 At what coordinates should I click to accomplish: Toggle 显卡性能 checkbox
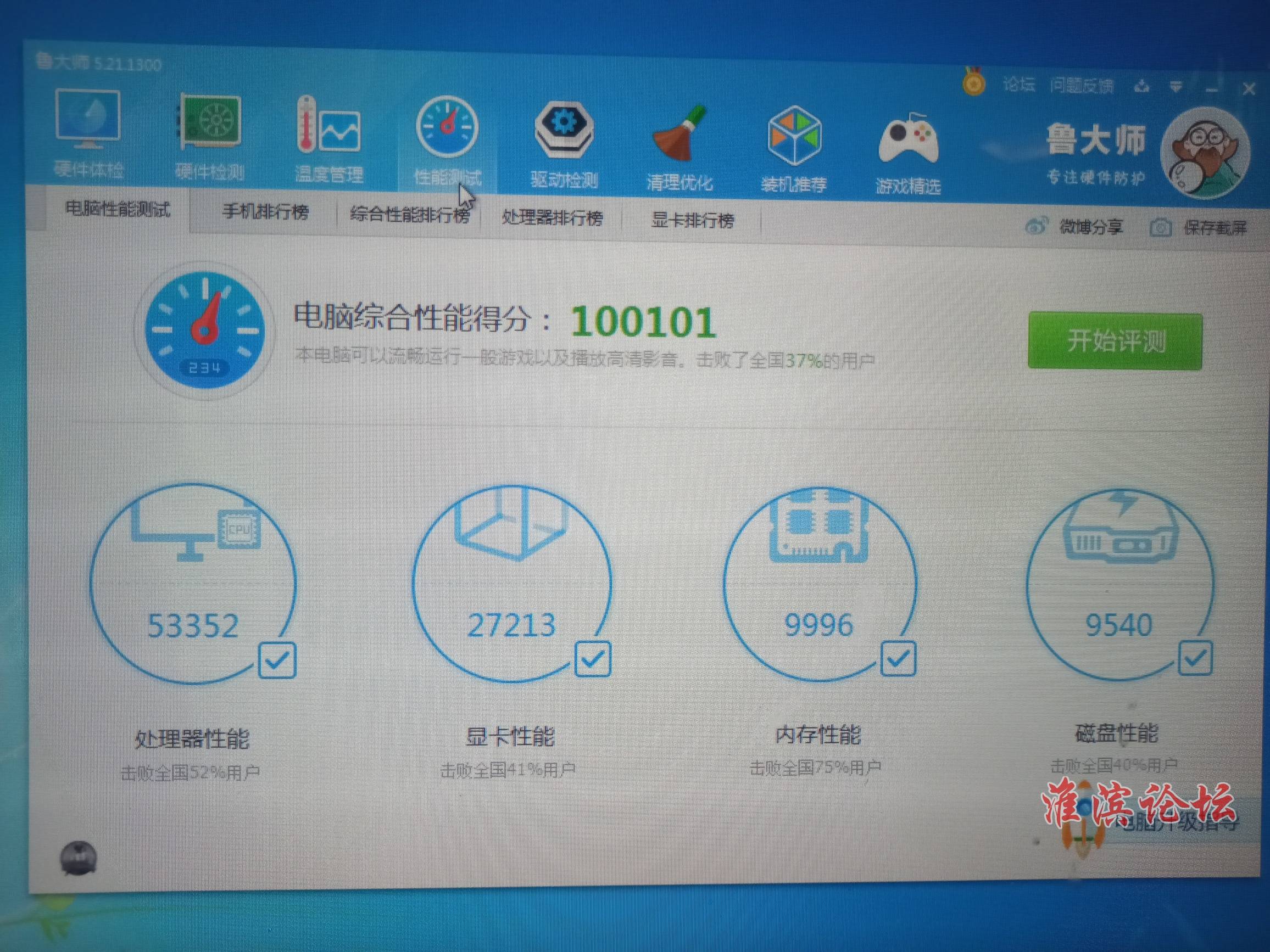click(593, 659)
